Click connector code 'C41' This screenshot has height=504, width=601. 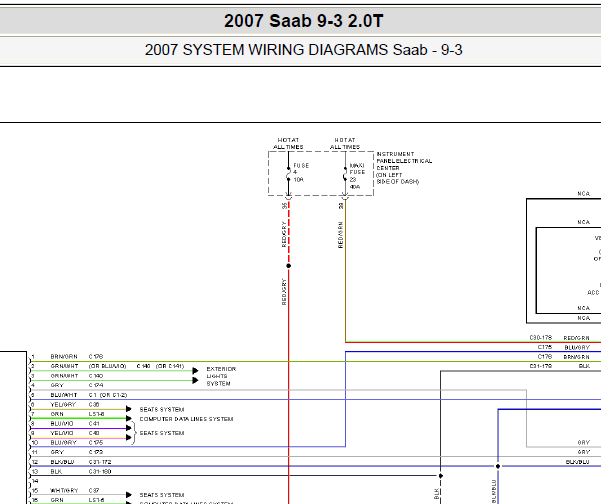94,424
